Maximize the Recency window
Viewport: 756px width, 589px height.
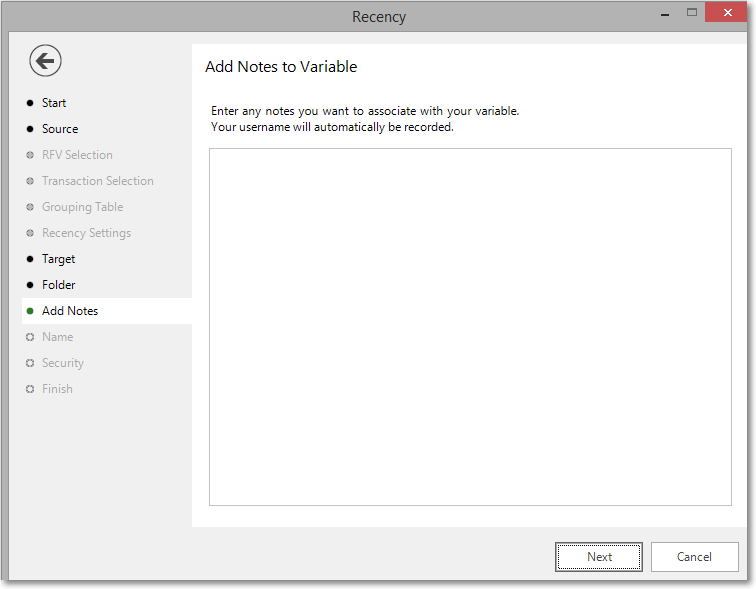point(692,13)
